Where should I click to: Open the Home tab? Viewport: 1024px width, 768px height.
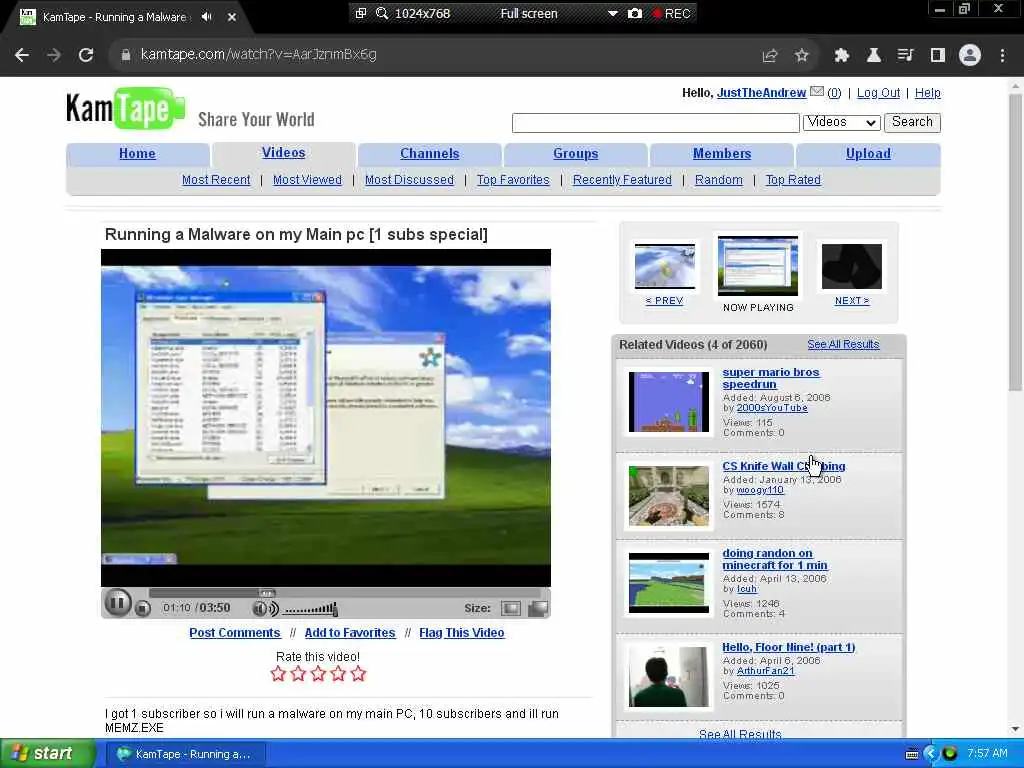(x=137, y=153)
